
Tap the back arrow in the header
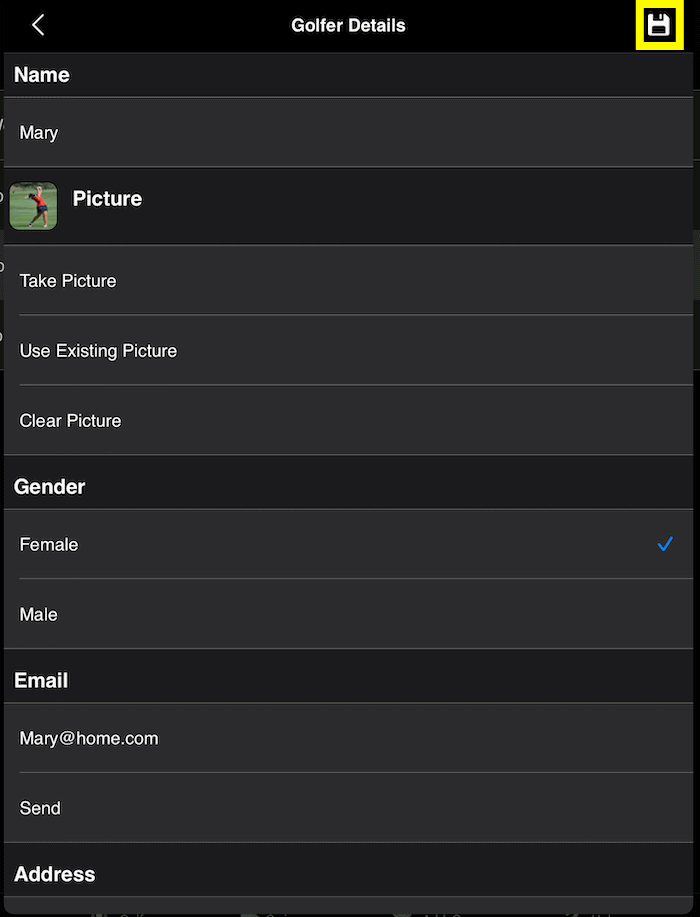[x=38, y=25]
